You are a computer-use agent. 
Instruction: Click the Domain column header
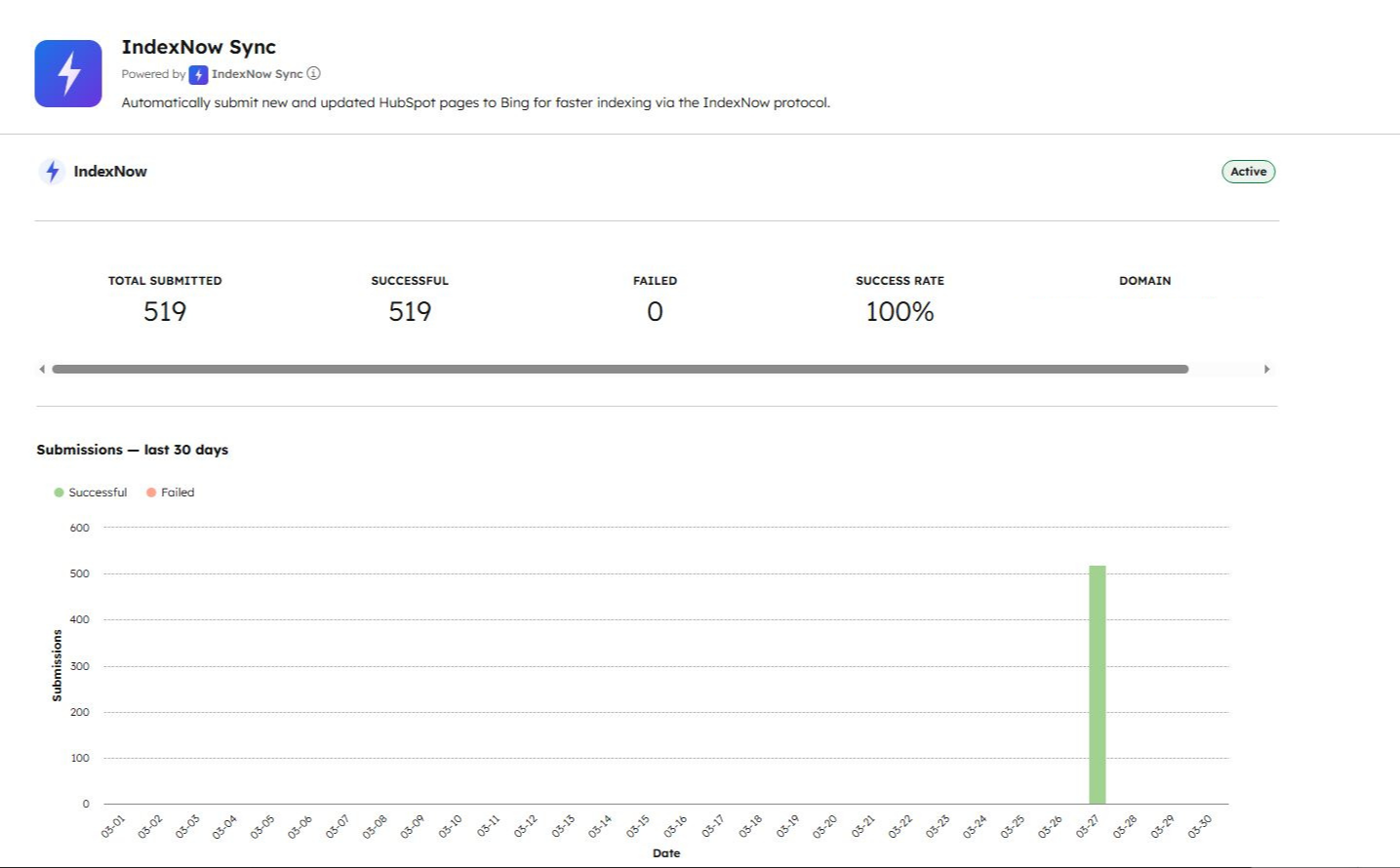tap(1144, 281)
